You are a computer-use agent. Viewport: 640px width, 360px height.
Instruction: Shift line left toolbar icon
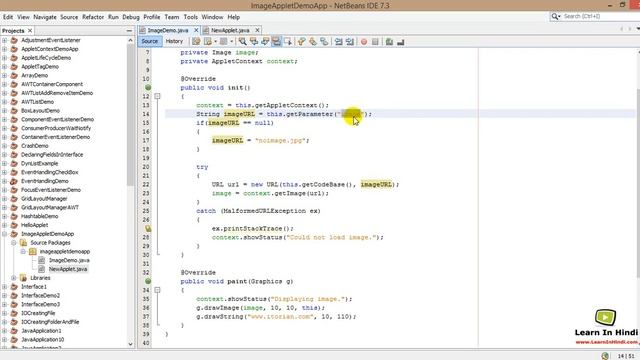click(x=338, y=42)
